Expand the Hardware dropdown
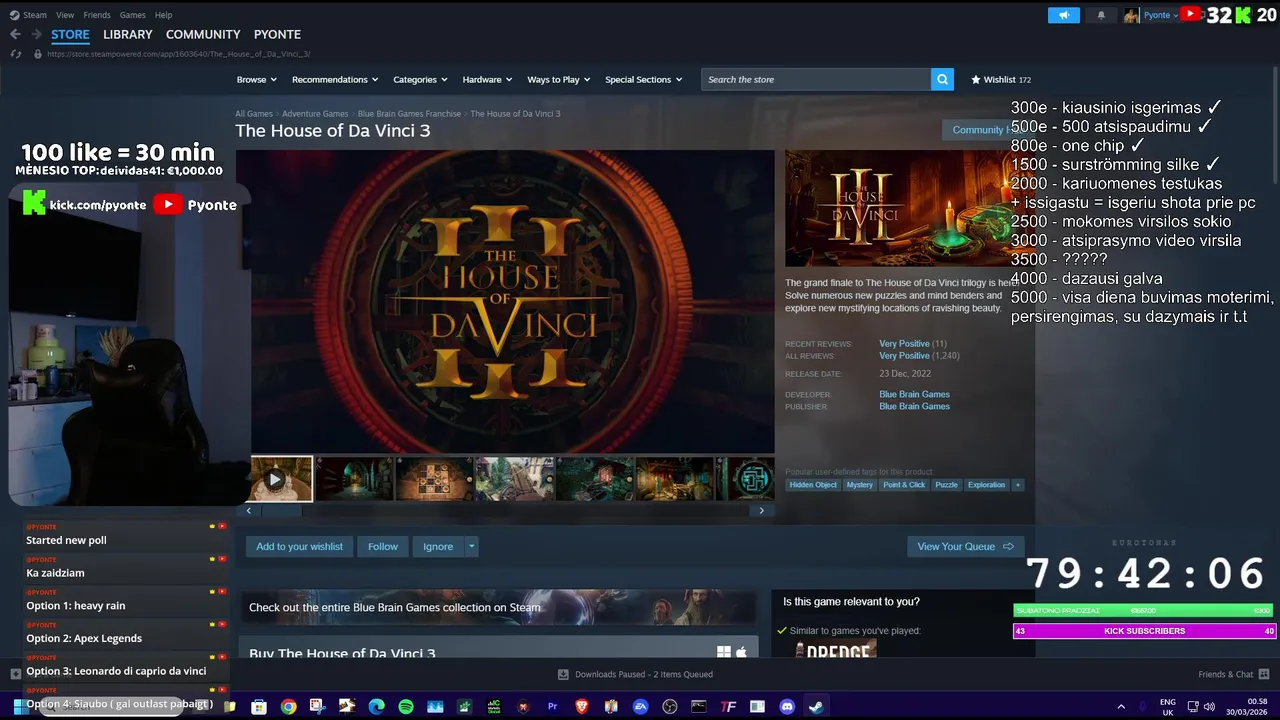This screenshot has height=720, width=1280. point(487,79)
